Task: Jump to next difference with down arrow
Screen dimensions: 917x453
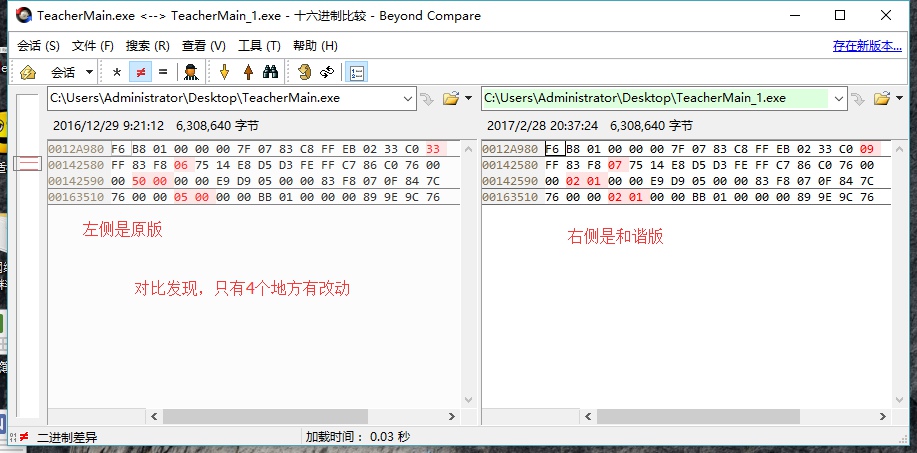Action: 224,72
